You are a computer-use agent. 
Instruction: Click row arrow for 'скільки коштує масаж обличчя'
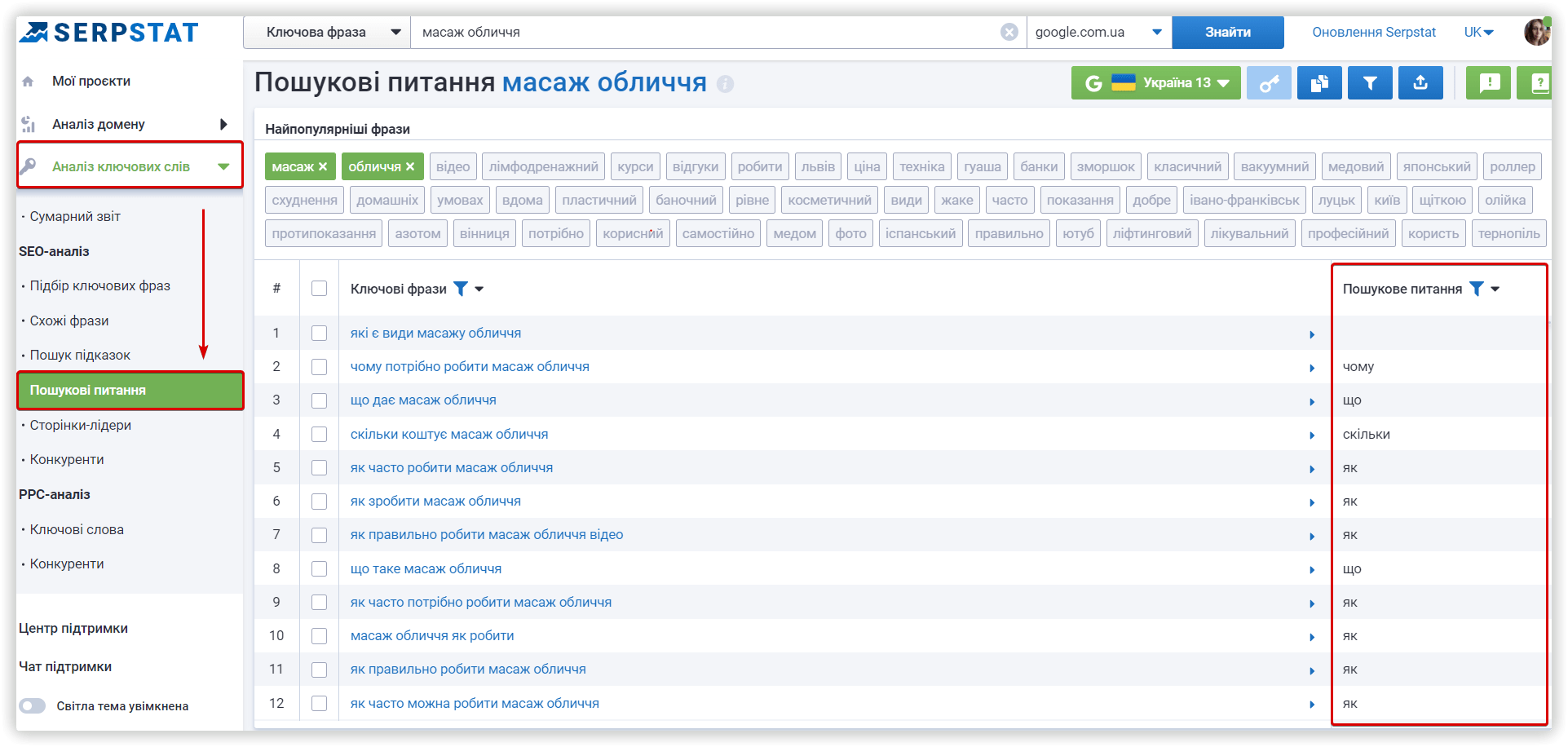coord(1312,435)
